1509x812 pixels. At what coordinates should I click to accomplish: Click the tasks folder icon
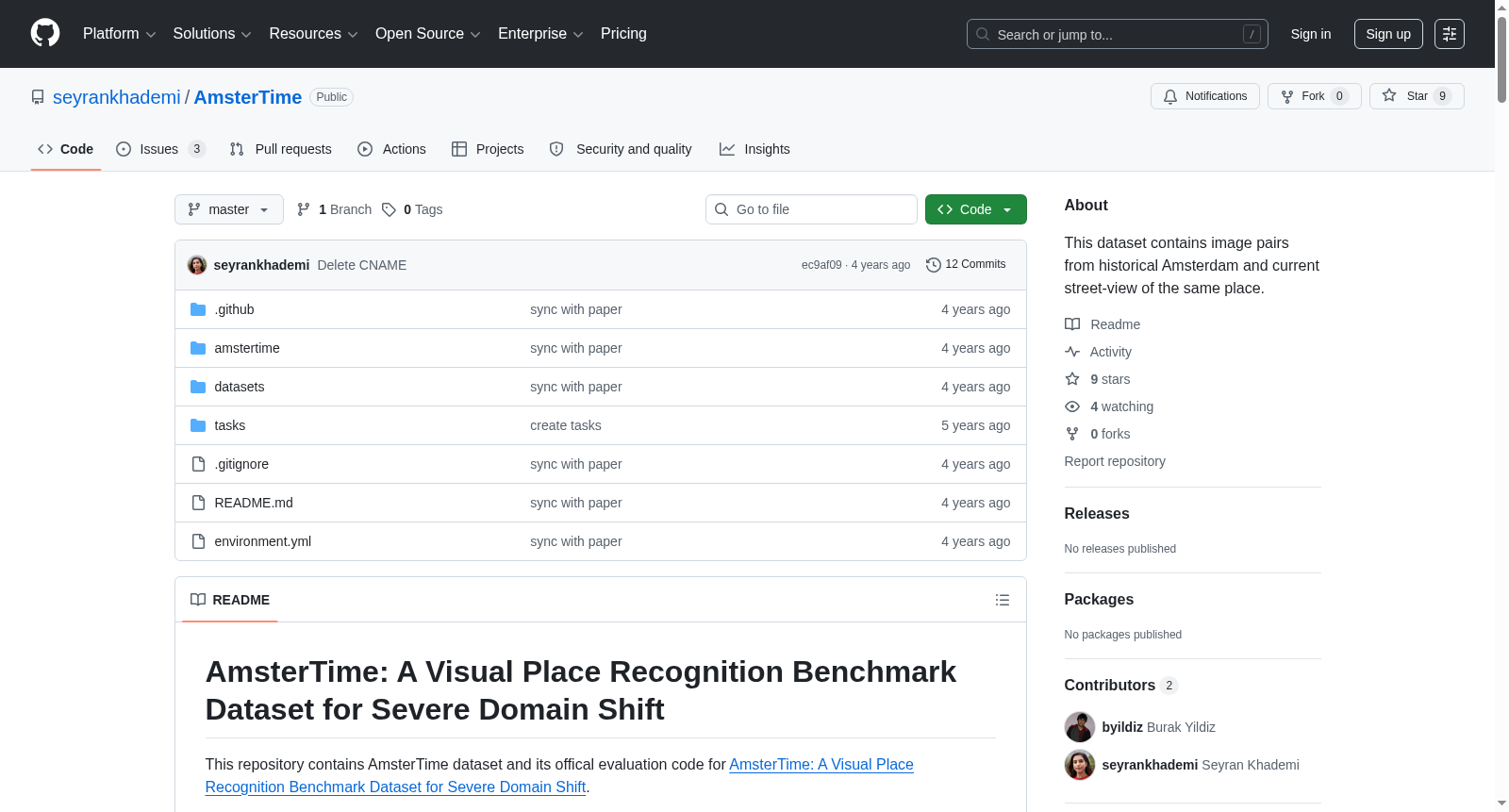click(x=198, y=425)
